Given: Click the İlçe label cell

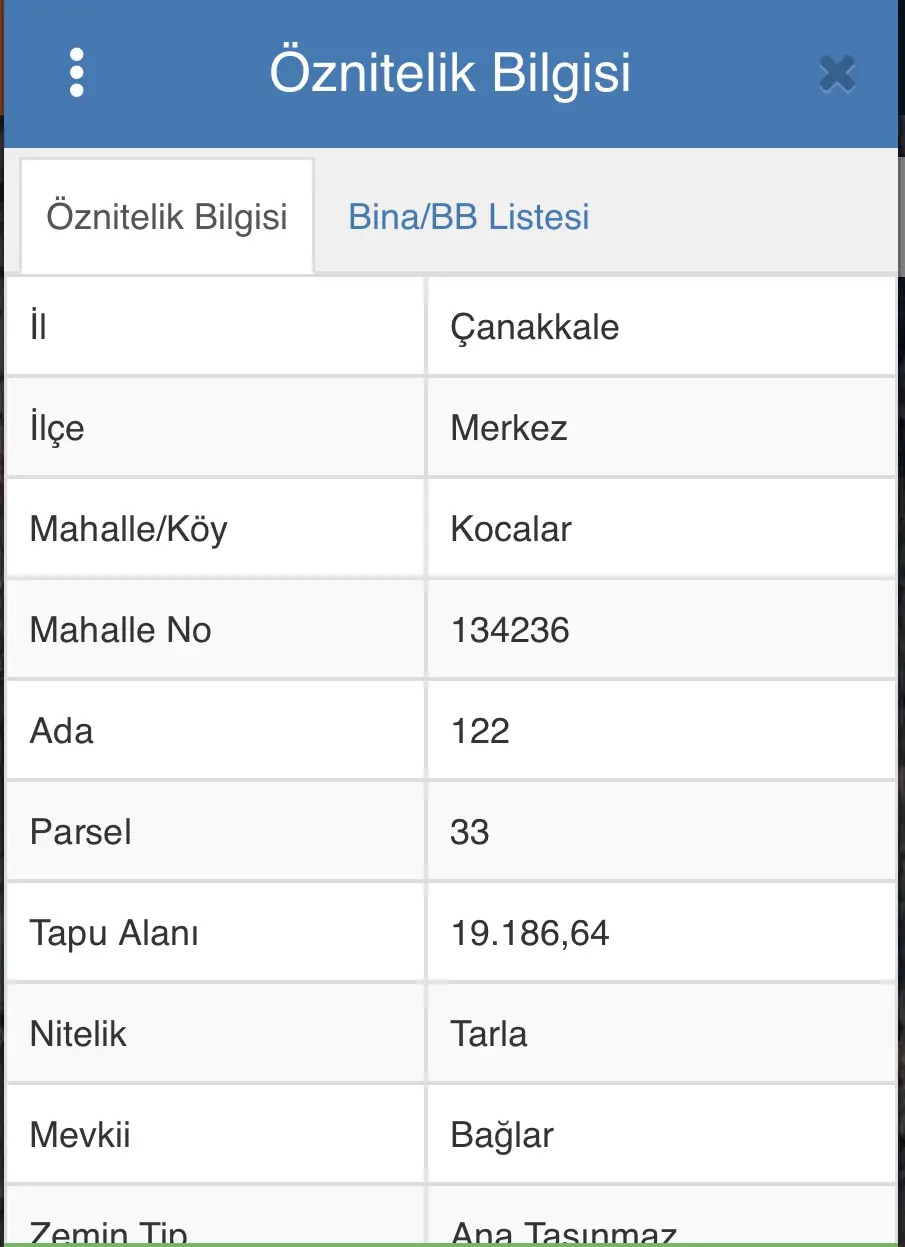Looking at the screenshot, I should pyautogui.click(x=215, y=428).
